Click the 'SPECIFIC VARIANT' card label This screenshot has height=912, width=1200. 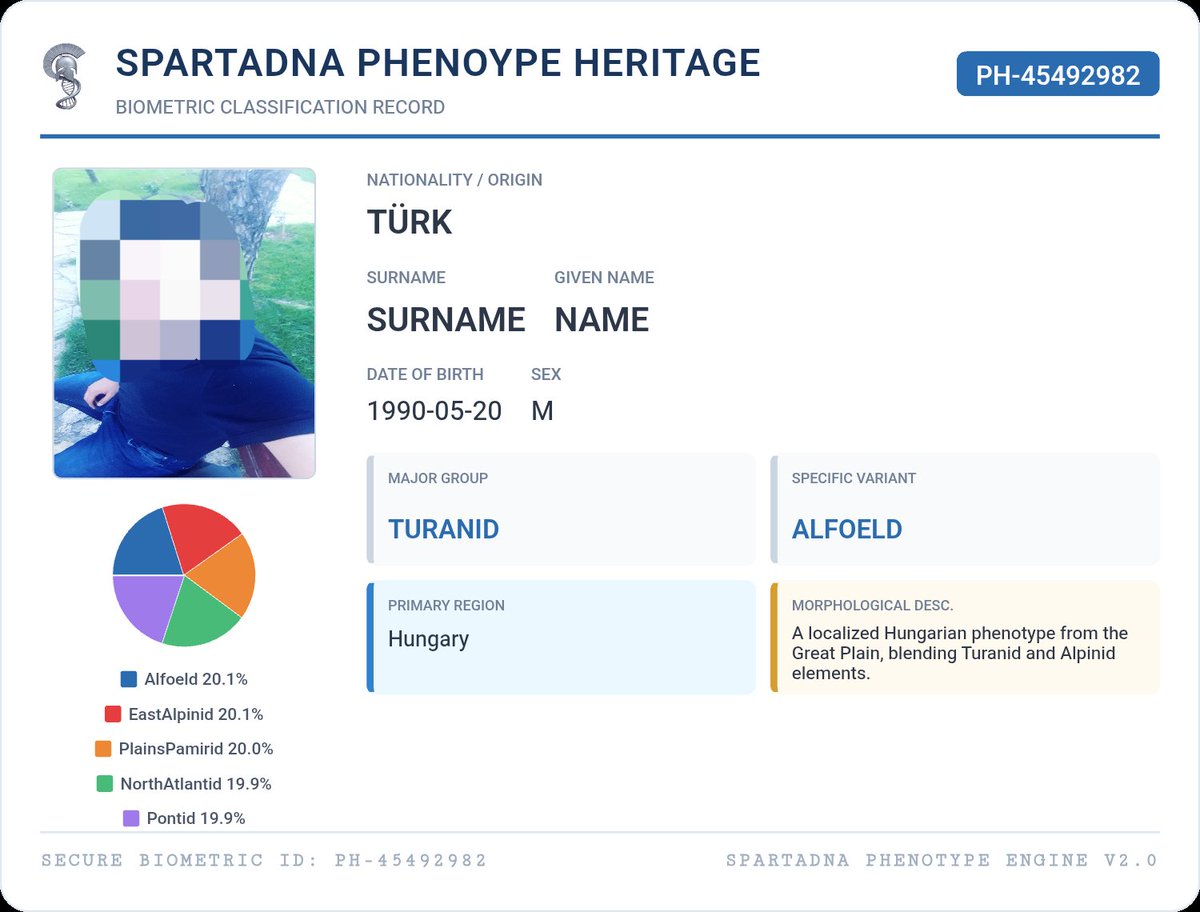854,478
